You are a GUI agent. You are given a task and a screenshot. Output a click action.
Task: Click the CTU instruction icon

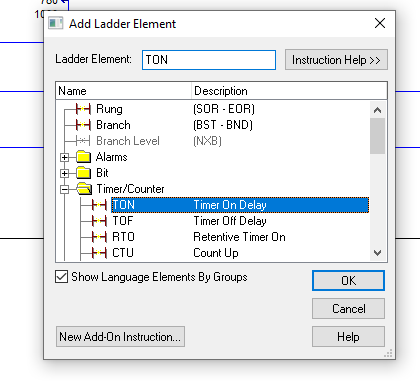coord(99,253)
